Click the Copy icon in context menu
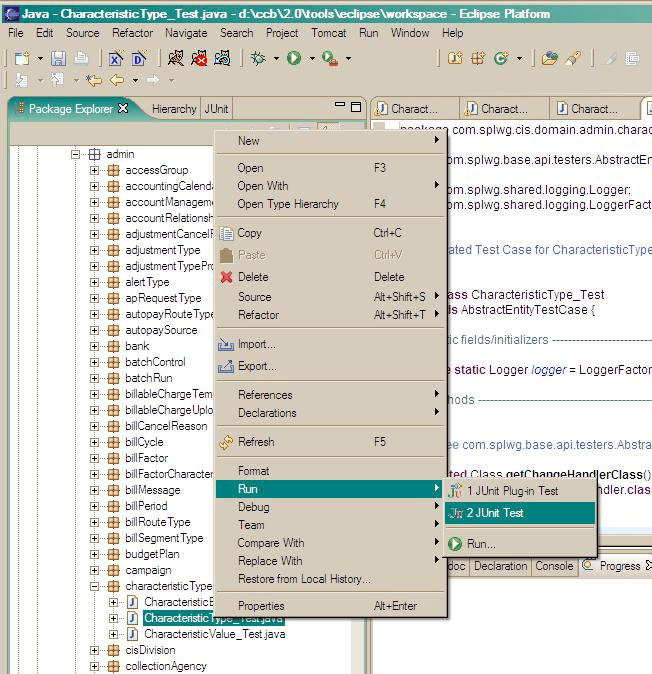Screen dimensions: 652x674 pyautogui.click(x=227, y=233)
